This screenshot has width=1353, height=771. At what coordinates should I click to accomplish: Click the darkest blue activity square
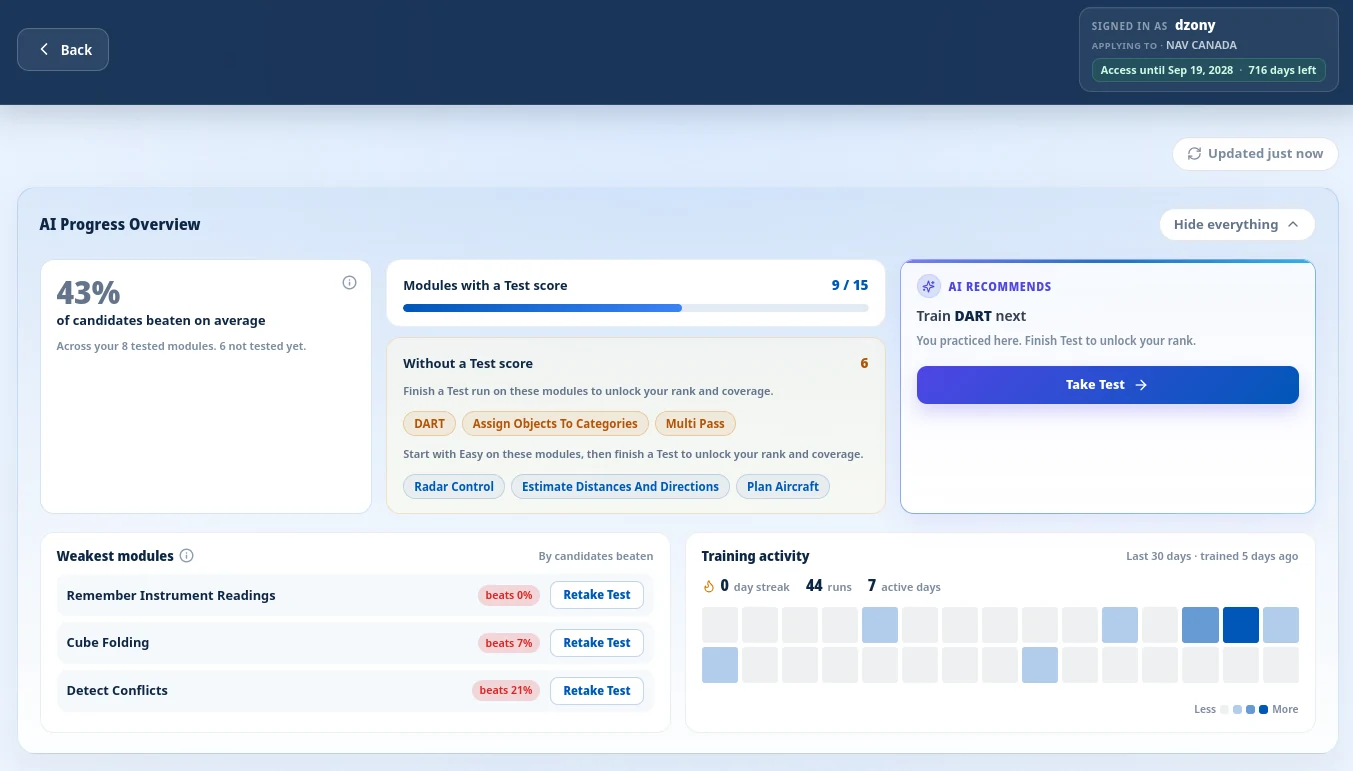[x=1240, y=625]
